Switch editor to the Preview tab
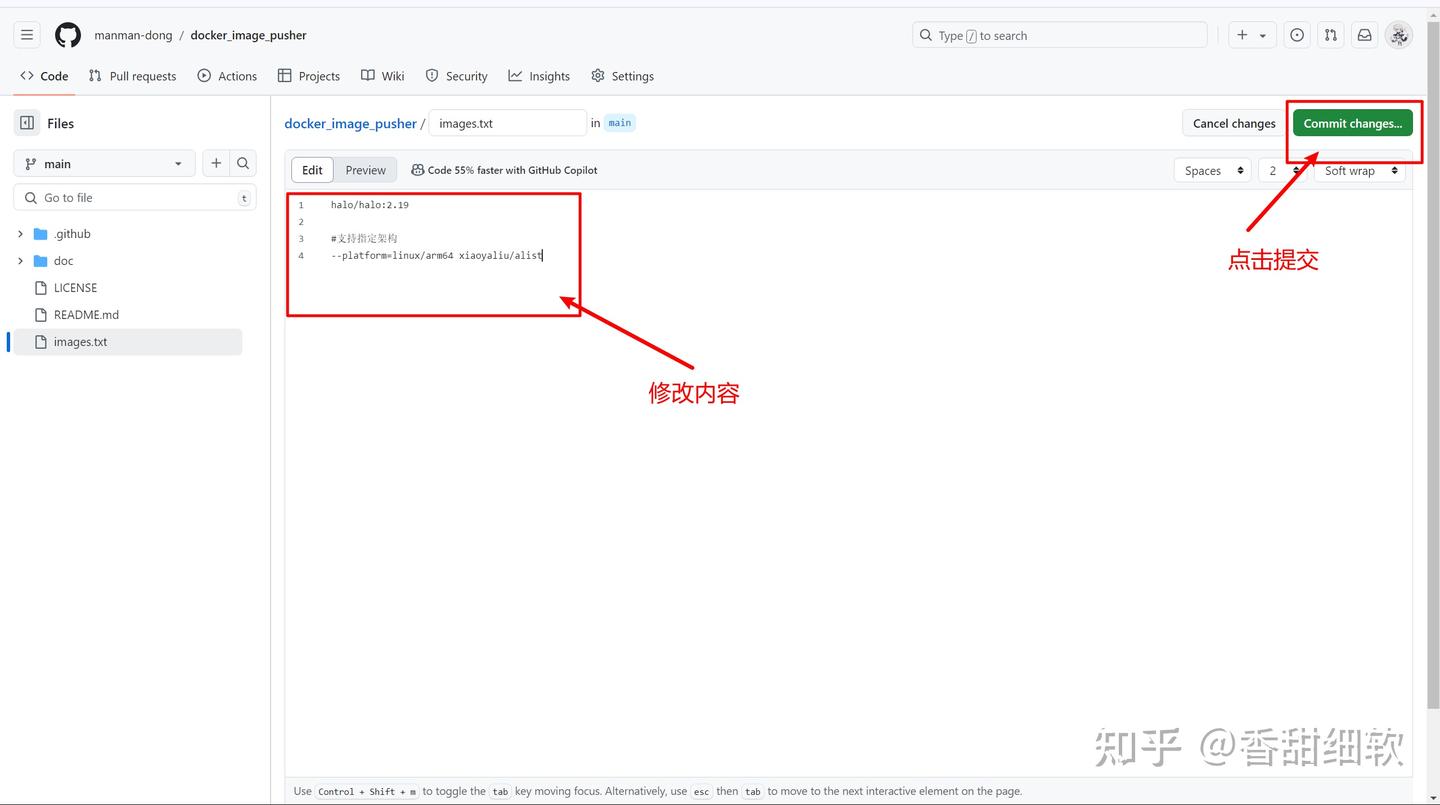This screenshot has height=805, width=1440. (365, 169)
